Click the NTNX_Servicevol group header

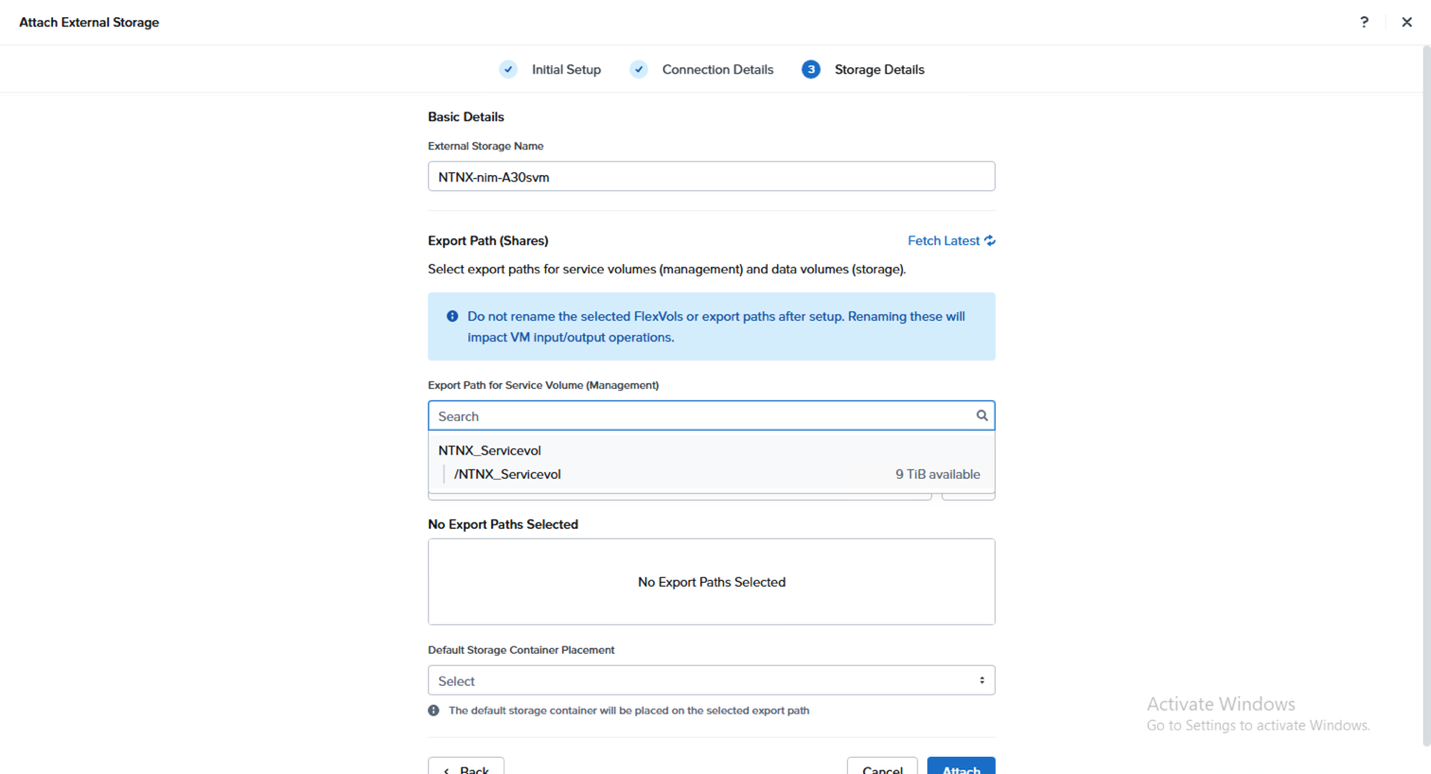(490, 450)
